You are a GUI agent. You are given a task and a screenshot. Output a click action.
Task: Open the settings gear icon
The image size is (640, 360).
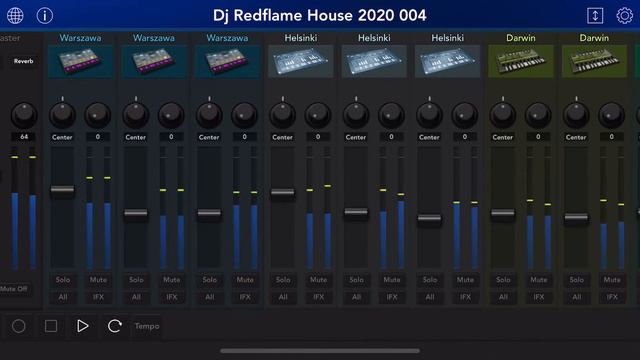tap(624, 16)
